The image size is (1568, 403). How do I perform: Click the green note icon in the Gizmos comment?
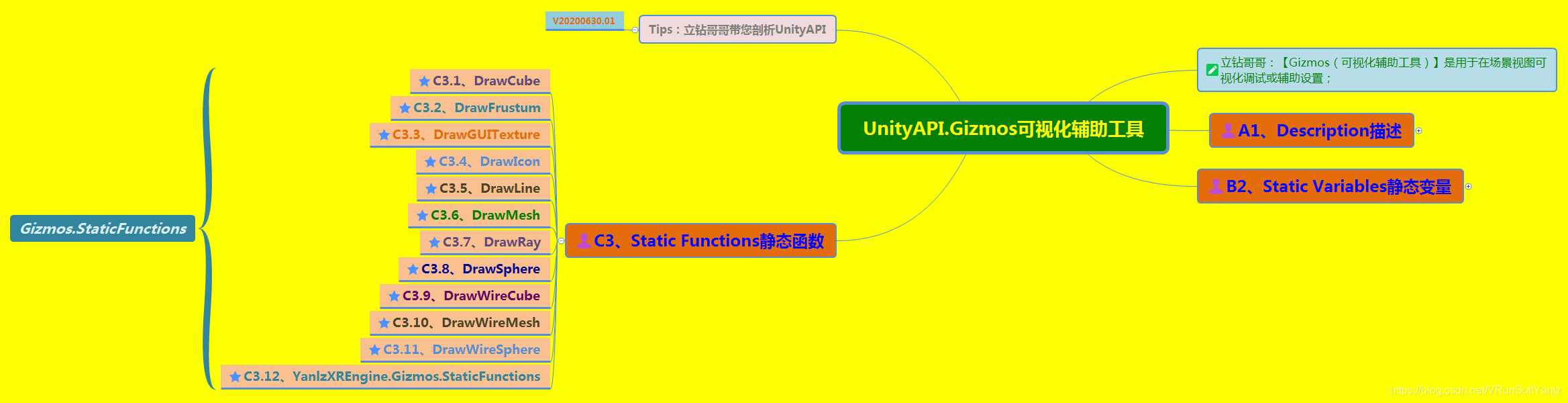[1212, 70]
